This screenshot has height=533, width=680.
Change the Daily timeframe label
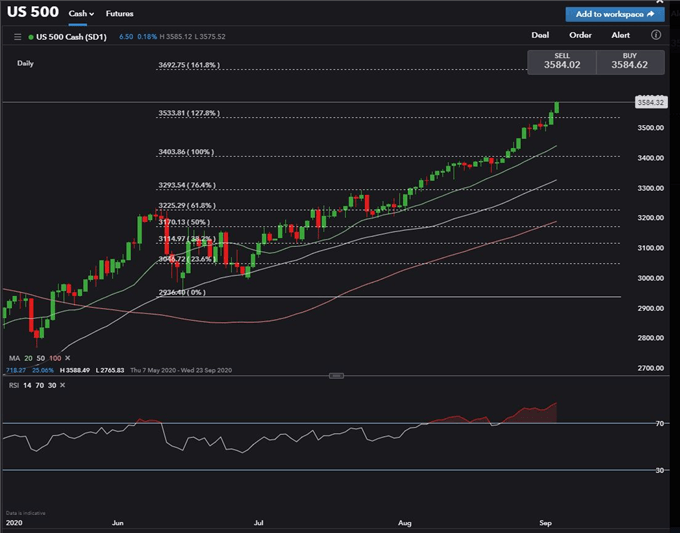pos(25,63)
